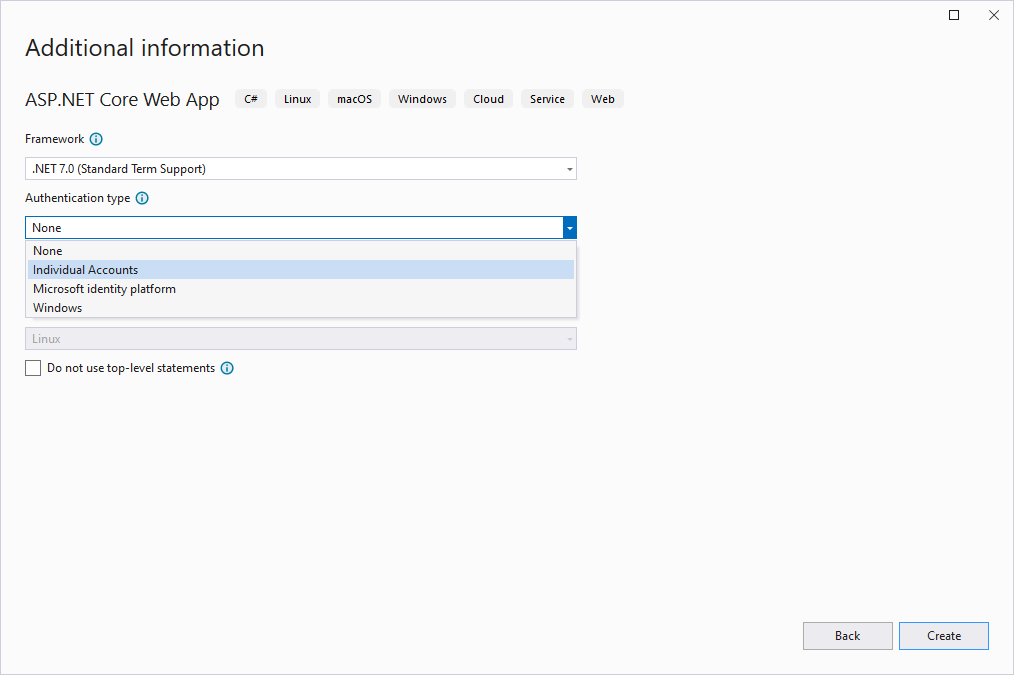Open the Framework dropdown

pos(301,169)
